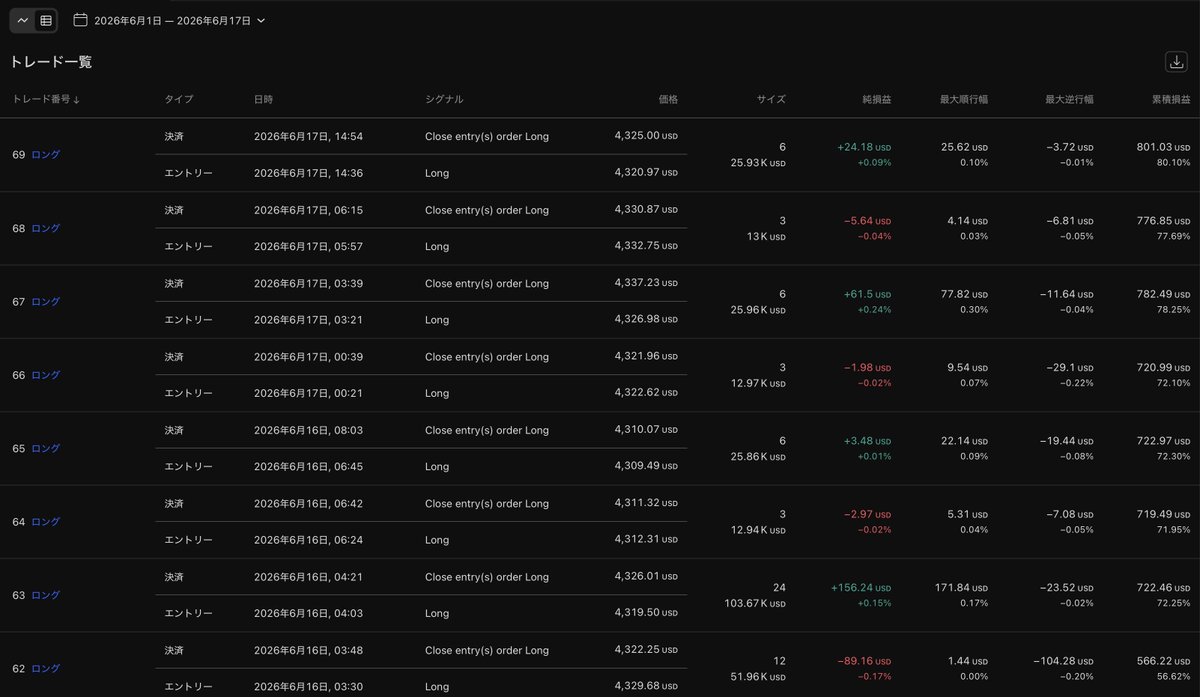Click entry price 4,320.97 USD
The image size is (1200, 697).
tap(646, 172)
